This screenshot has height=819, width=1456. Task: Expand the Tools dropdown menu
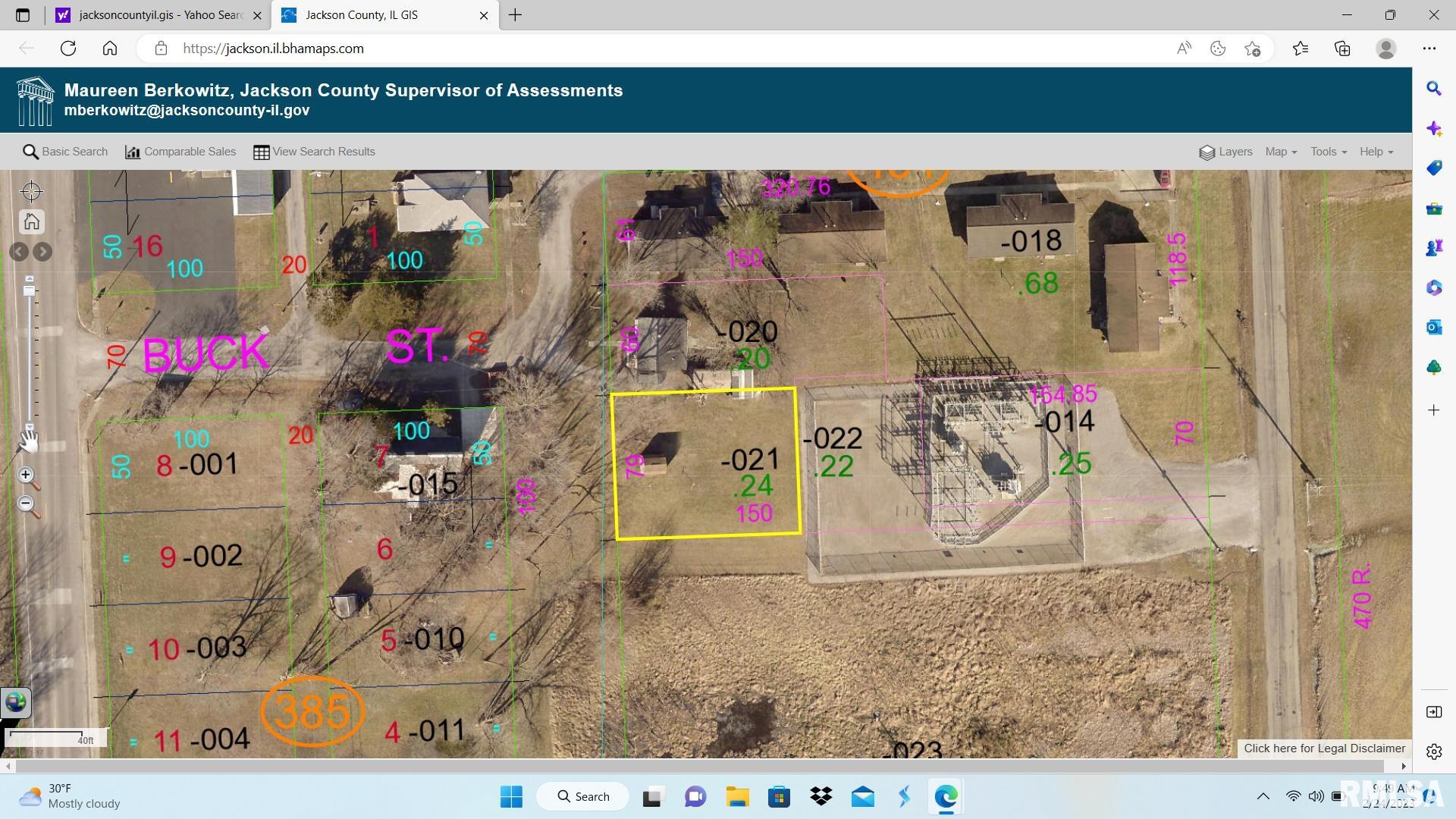(x=1328, y=152)
